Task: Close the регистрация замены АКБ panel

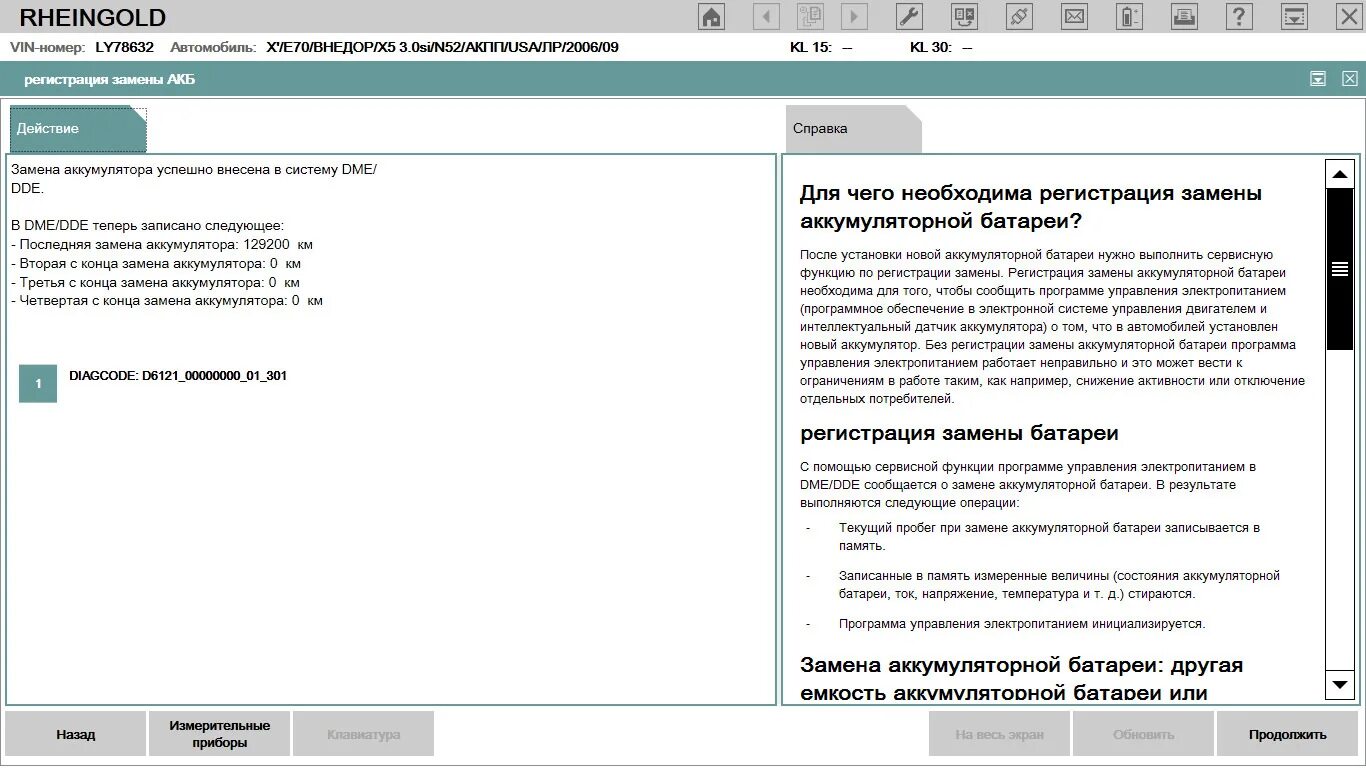Action: click(1350, 79)
